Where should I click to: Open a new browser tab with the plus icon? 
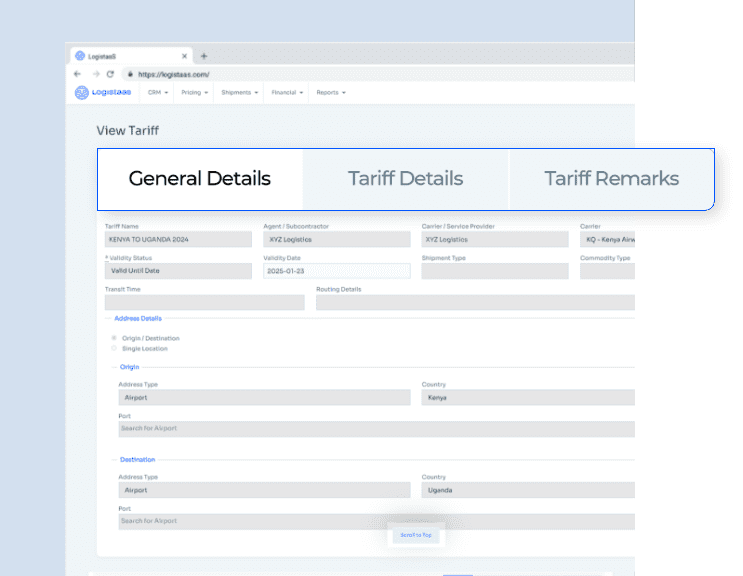(x=204, y=56)
